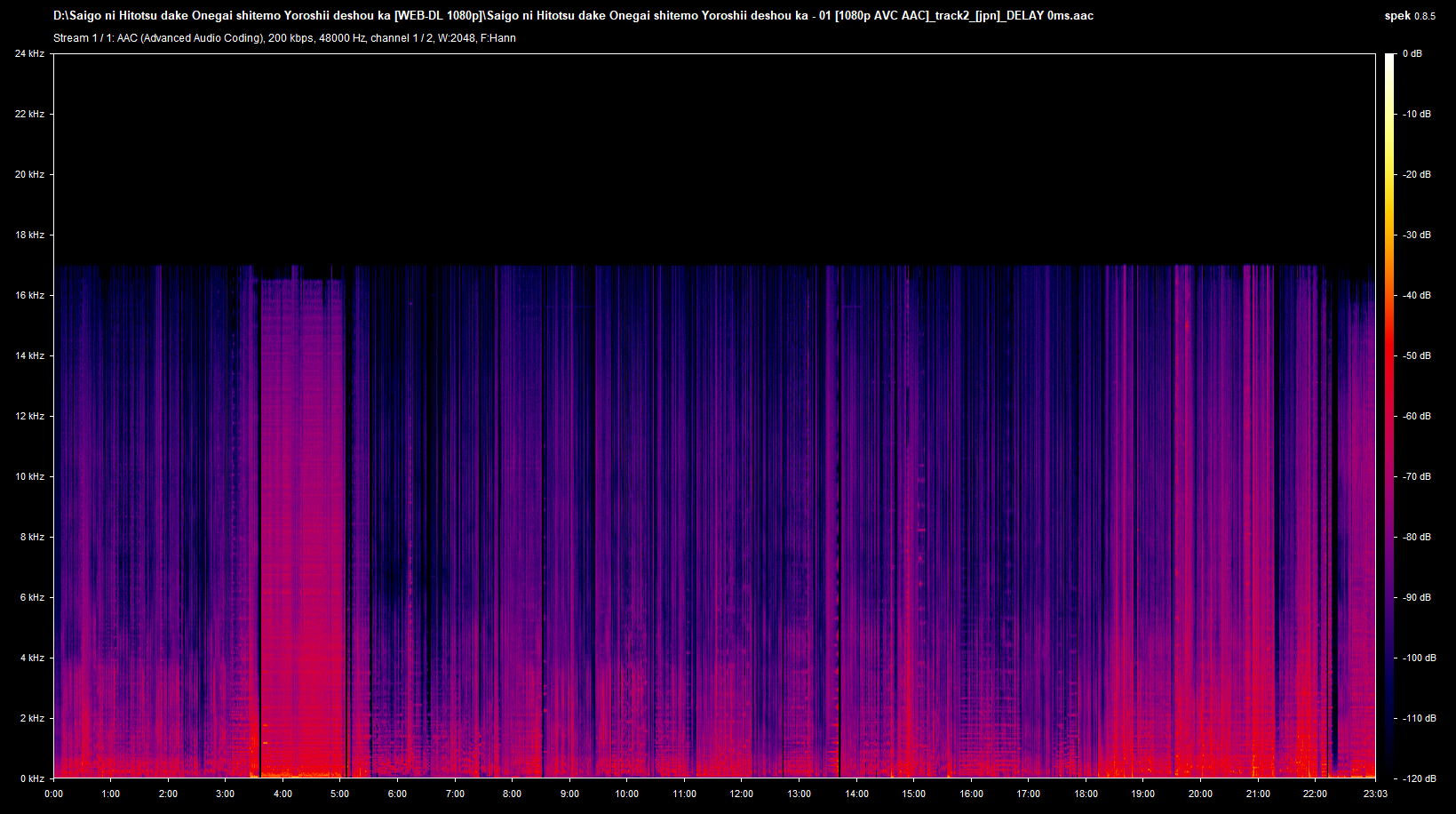
Task: Click the 0 dB scale label
Action: click(1412, 54)
